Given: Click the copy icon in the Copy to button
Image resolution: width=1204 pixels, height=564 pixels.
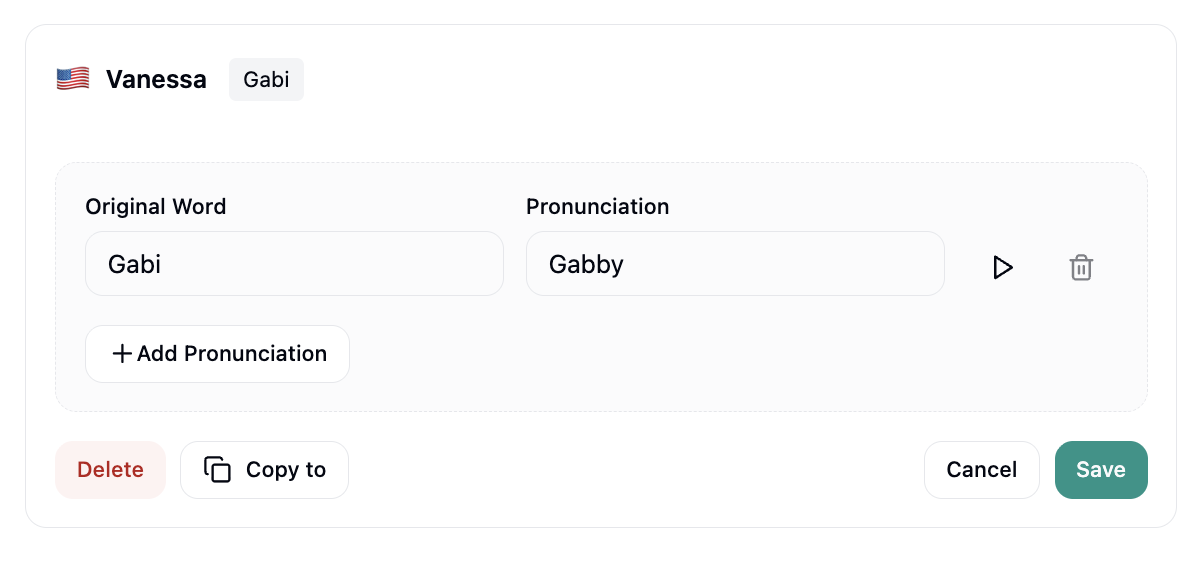Looking at the screenshot, I should pos(217,470).
